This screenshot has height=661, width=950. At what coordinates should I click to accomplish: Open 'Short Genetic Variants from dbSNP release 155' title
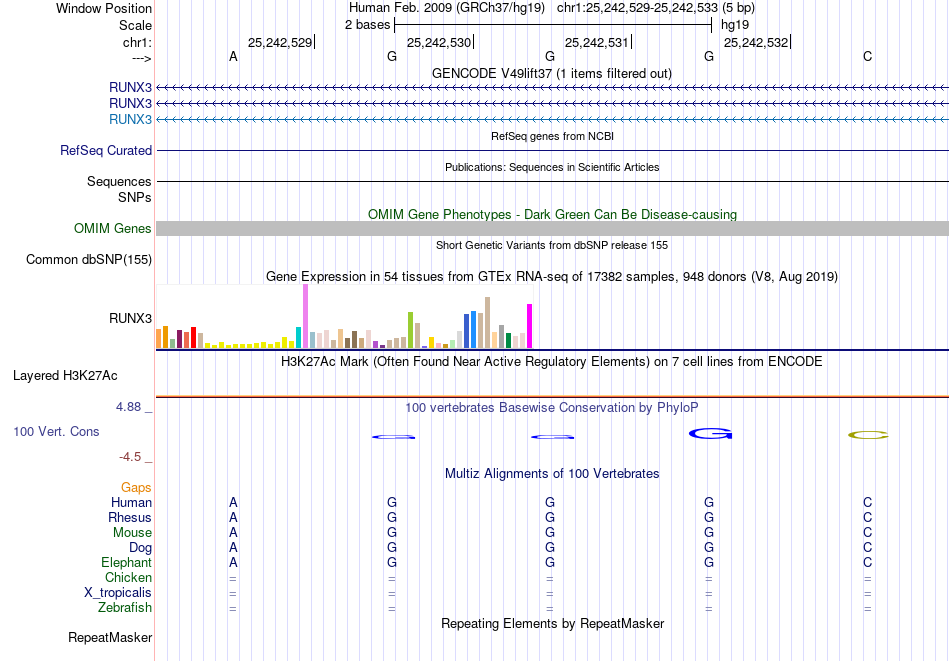coord(552,245)
